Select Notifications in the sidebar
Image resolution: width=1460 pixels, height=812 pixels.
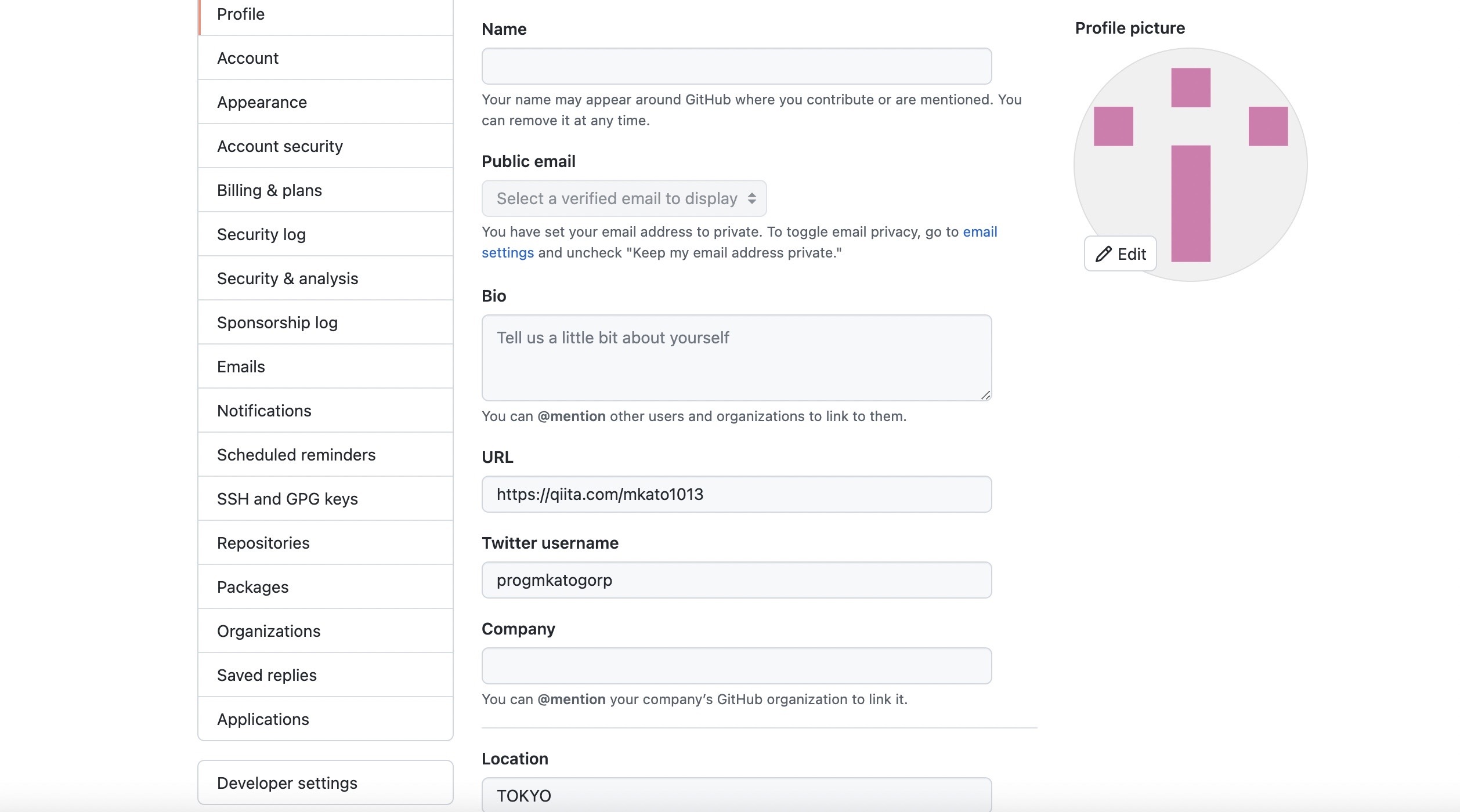point(264,411)
